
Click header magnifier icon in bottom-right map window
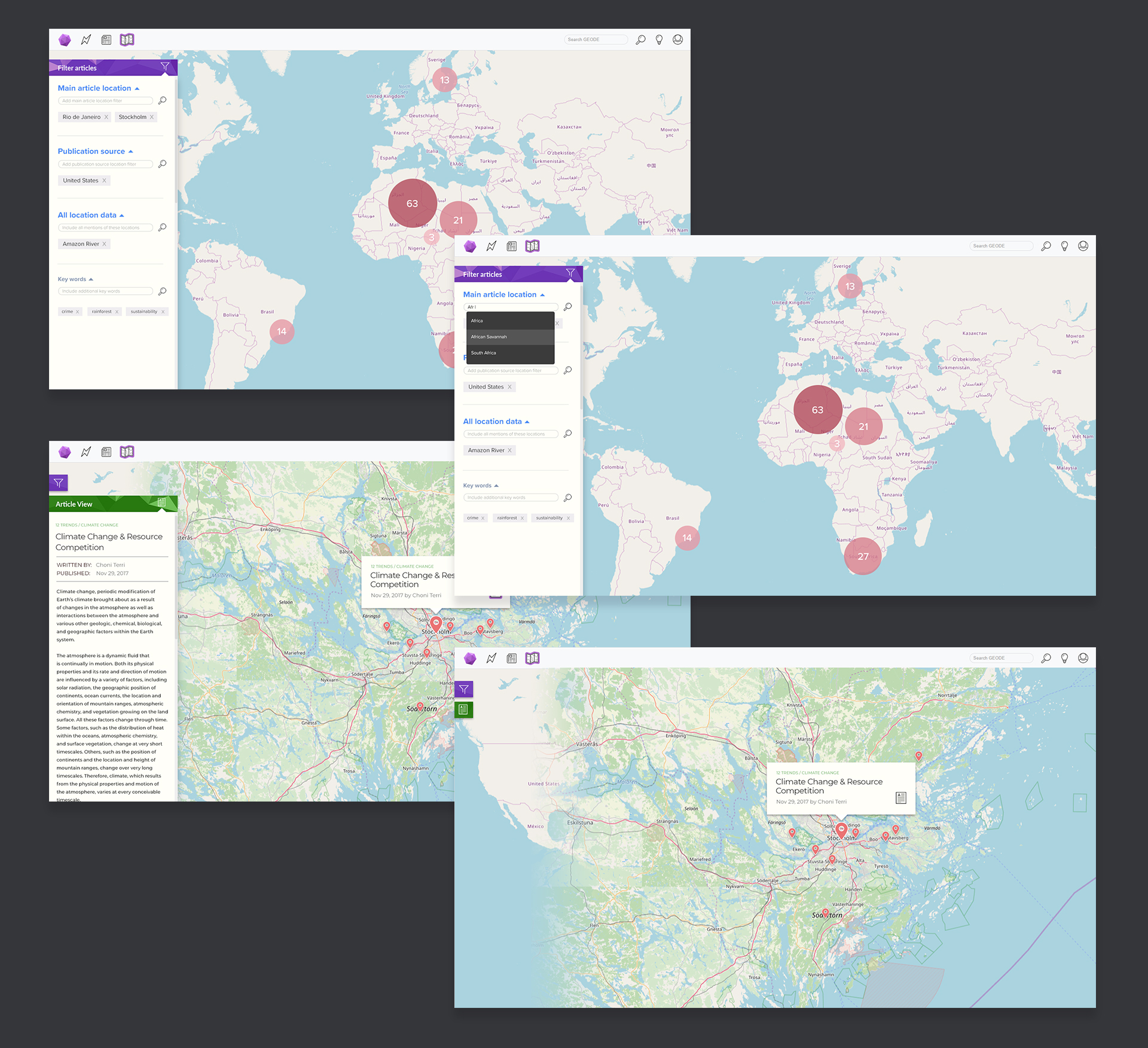[x=1046, y=658]
